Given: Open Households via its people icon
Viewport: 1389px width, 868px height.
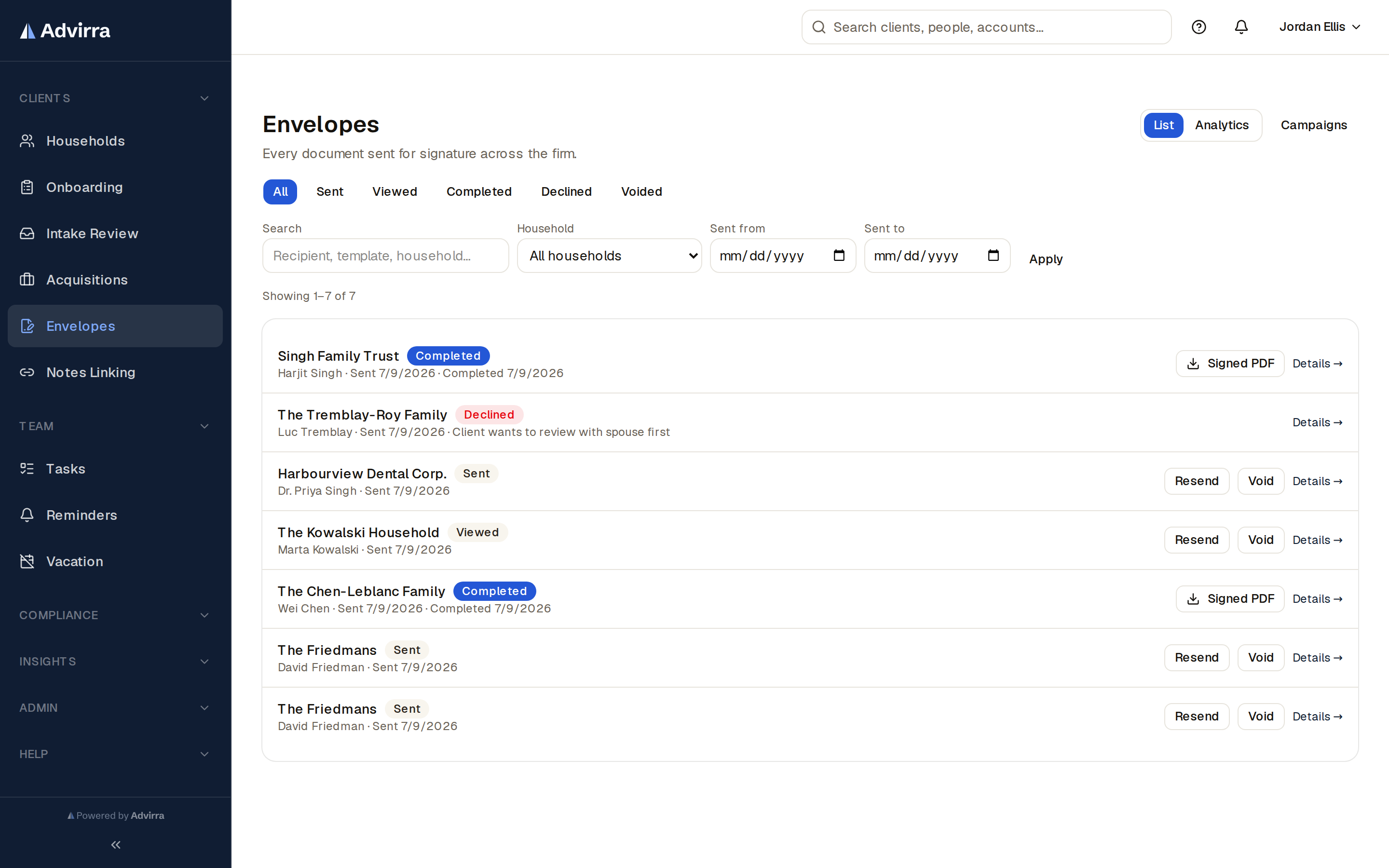Looking at the screenshot, I should coord(27,141).
